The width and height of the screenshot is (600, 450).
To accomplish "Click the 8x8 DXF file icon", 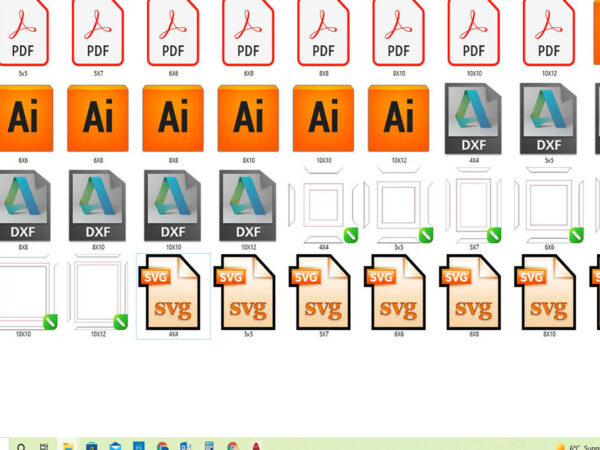I will [x=23, y=204].
